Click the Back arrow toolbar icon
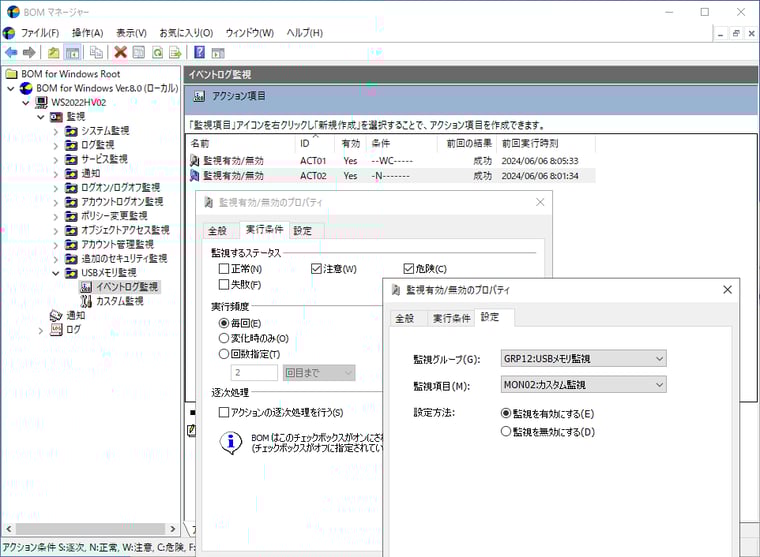The height and width of the screenshot is (557, 760). [11, 52]
